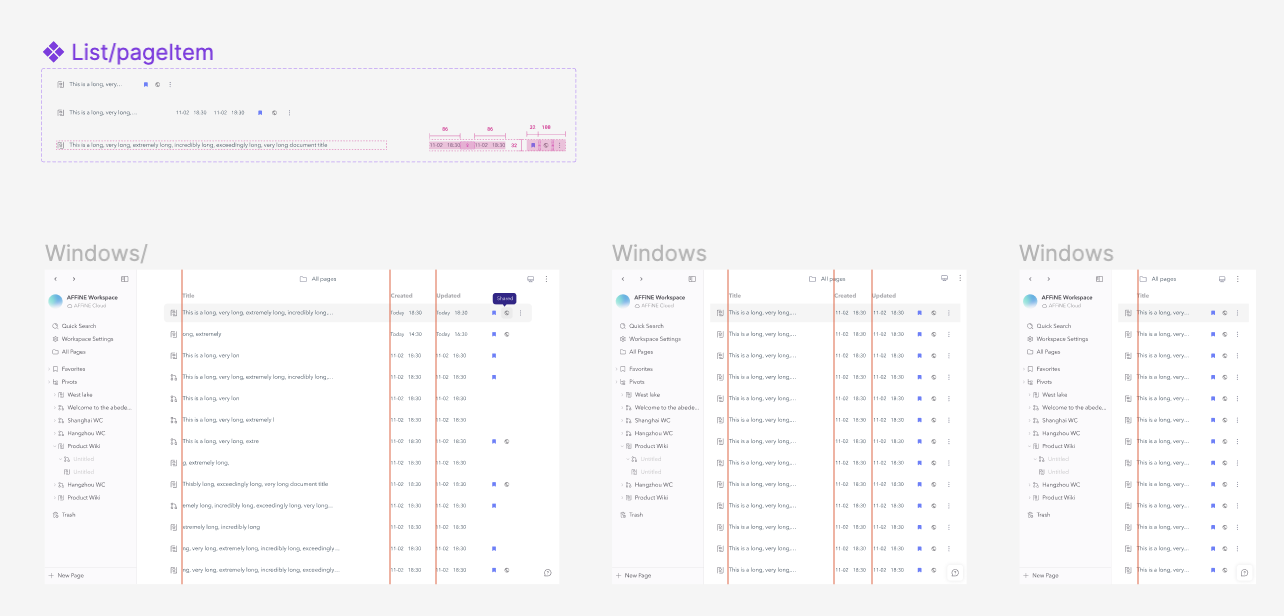
Task: Open the Workspace Settings gear icon
Action: [x=56, y=339]
